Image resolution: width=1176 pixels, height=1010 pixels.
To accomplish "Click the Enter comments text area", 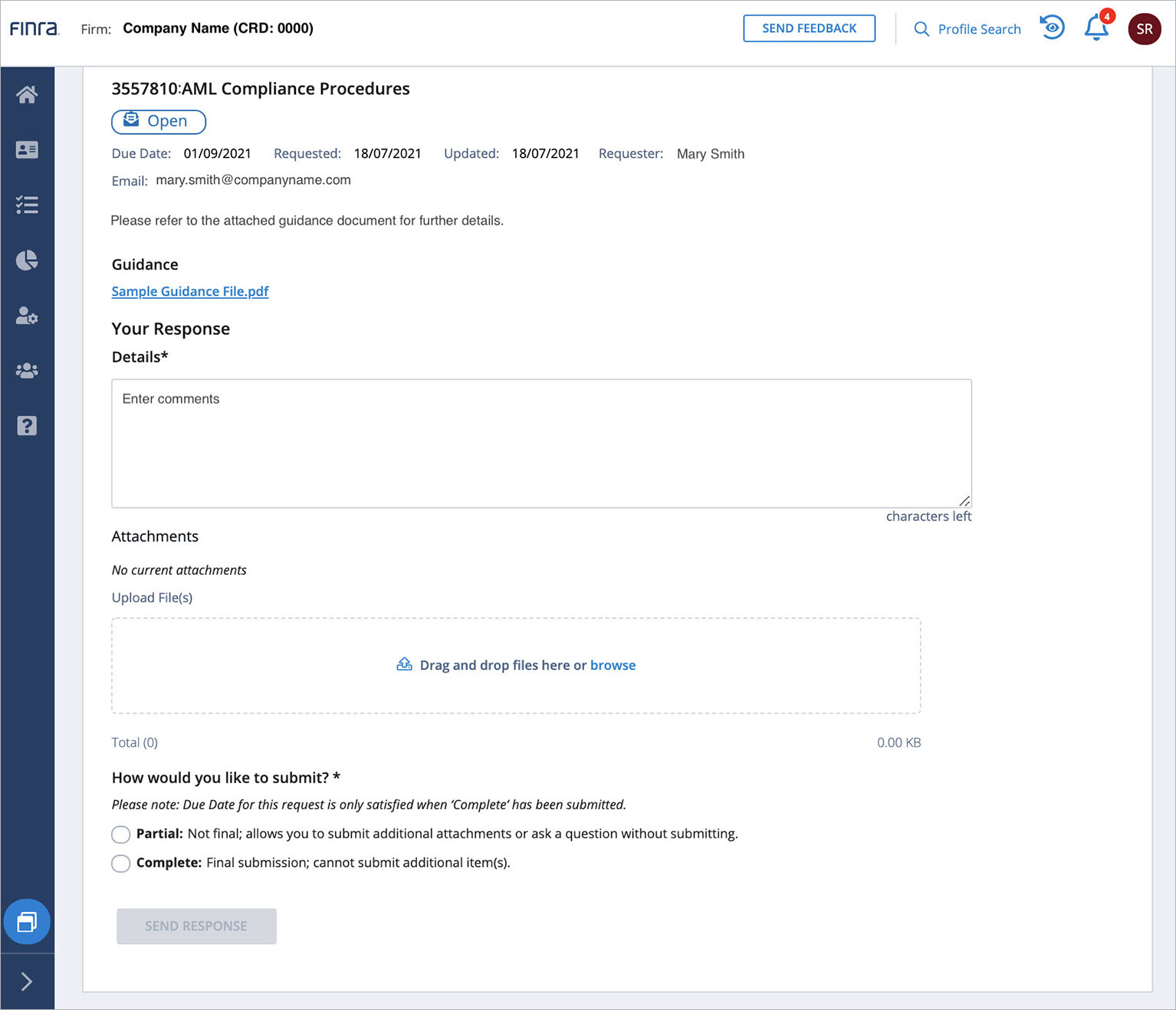I will [x=541, y=443].
